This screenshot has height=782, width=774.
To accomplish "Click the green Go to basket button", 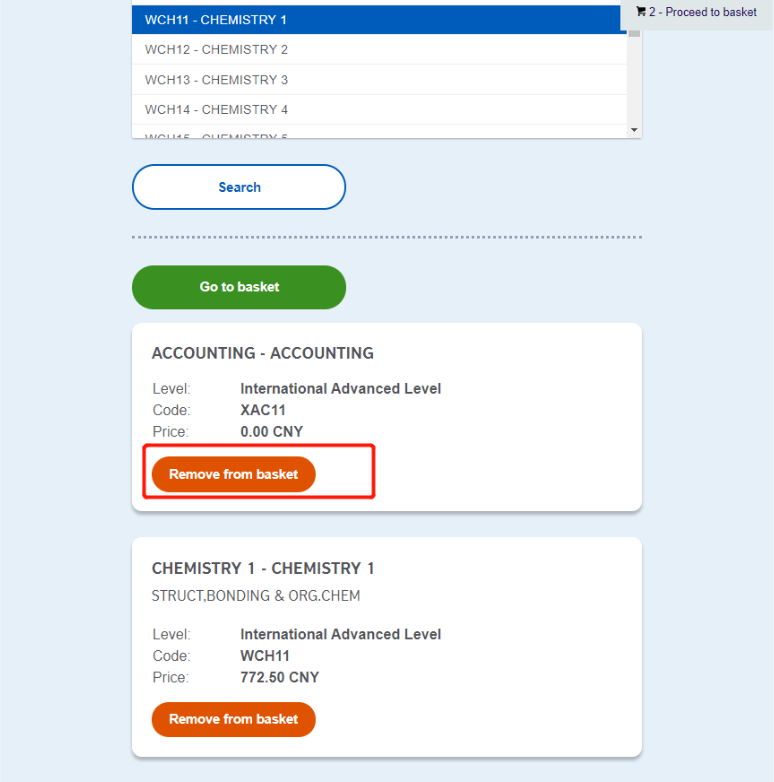I will pyautogui.click(x=239, y=287).
